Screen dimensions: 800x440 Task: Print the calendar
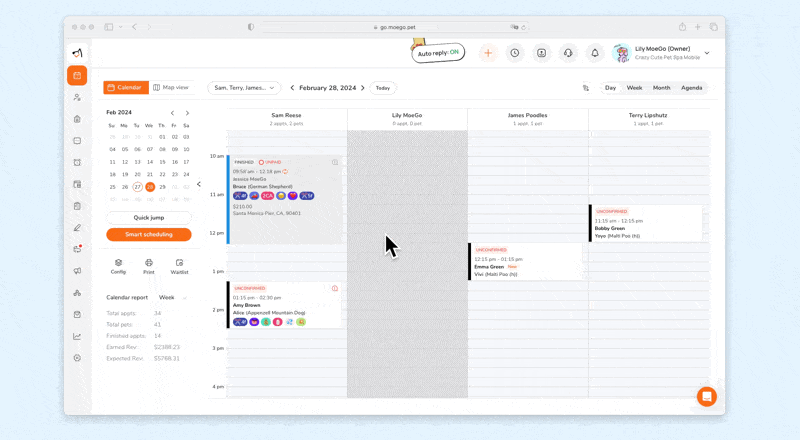pos(148,266)
